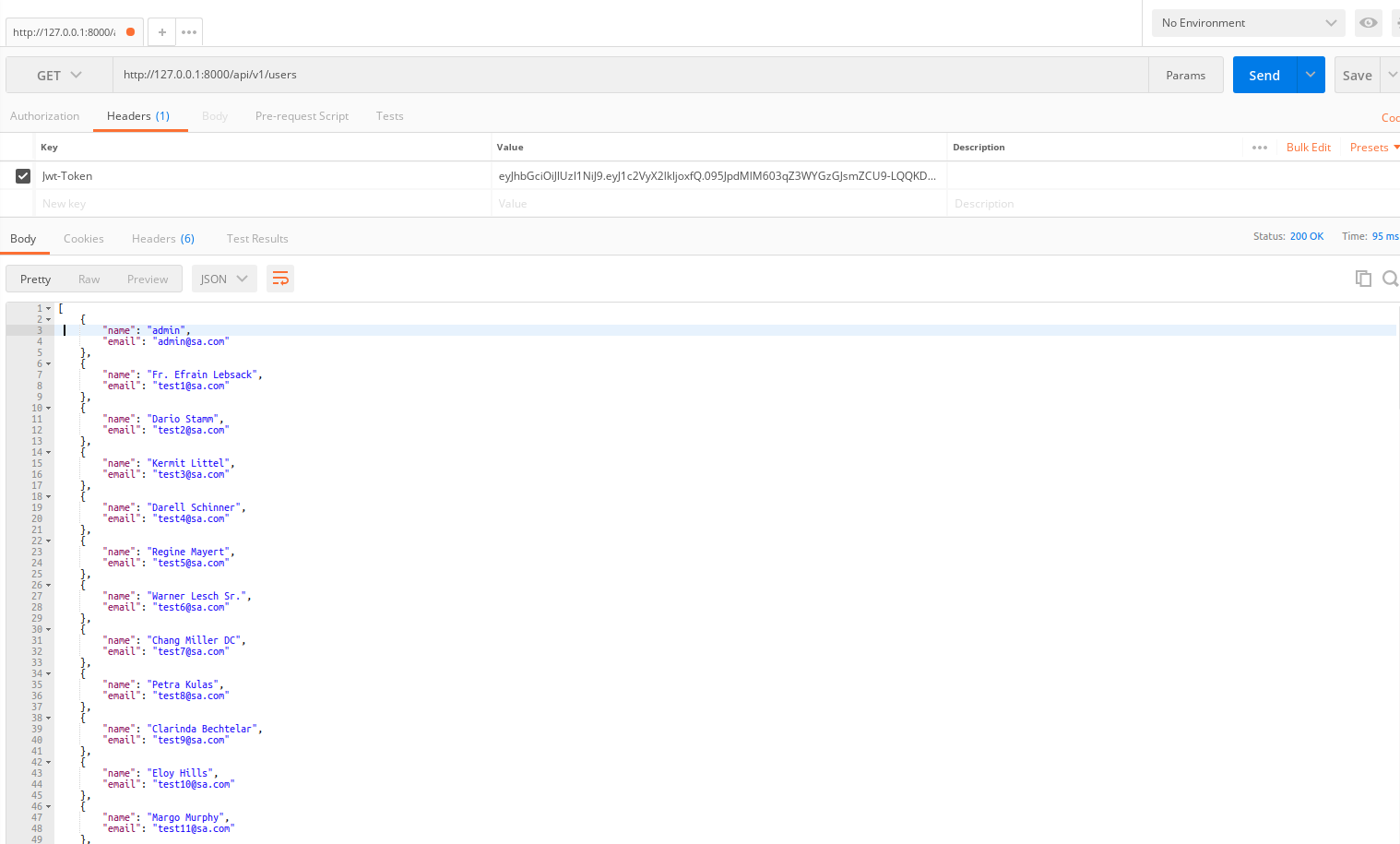Open the Presets dropdown
This screenshot has height=844, width=1400.
click(1374, 148)
